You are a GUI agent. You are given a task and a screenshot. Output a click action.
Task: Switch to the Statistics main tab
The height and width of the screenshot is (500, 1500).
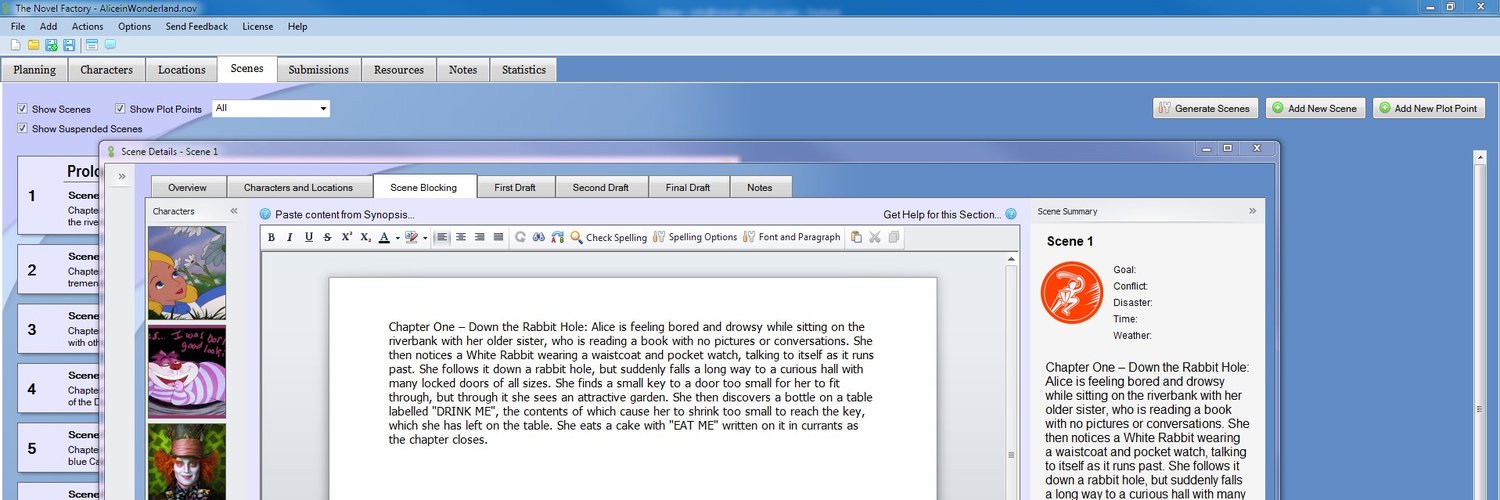(524, 70)
